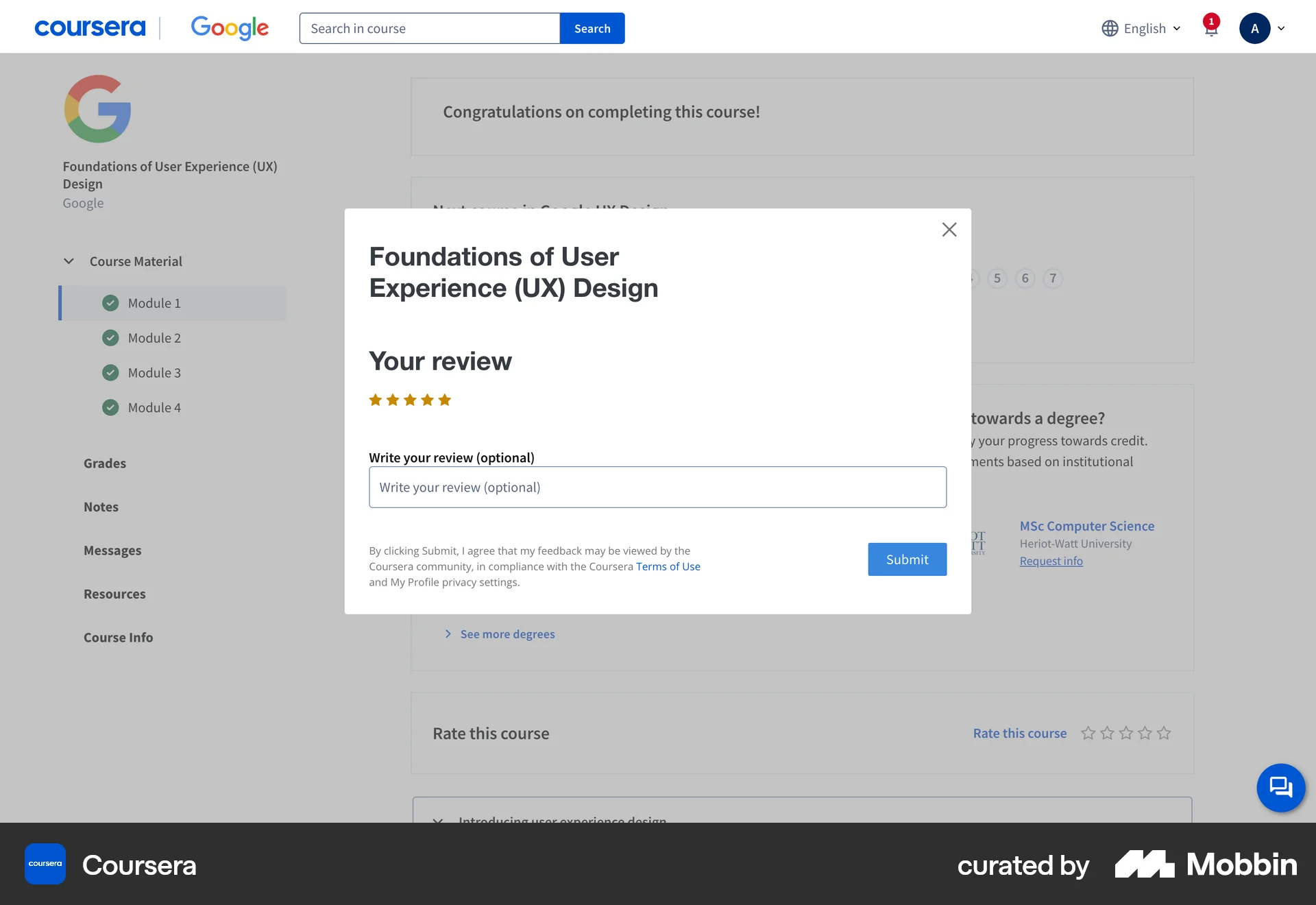The height and width of the screenshot is (905, 1316).
Task: Collapse the Course Material section
Action: coord(69,261)
